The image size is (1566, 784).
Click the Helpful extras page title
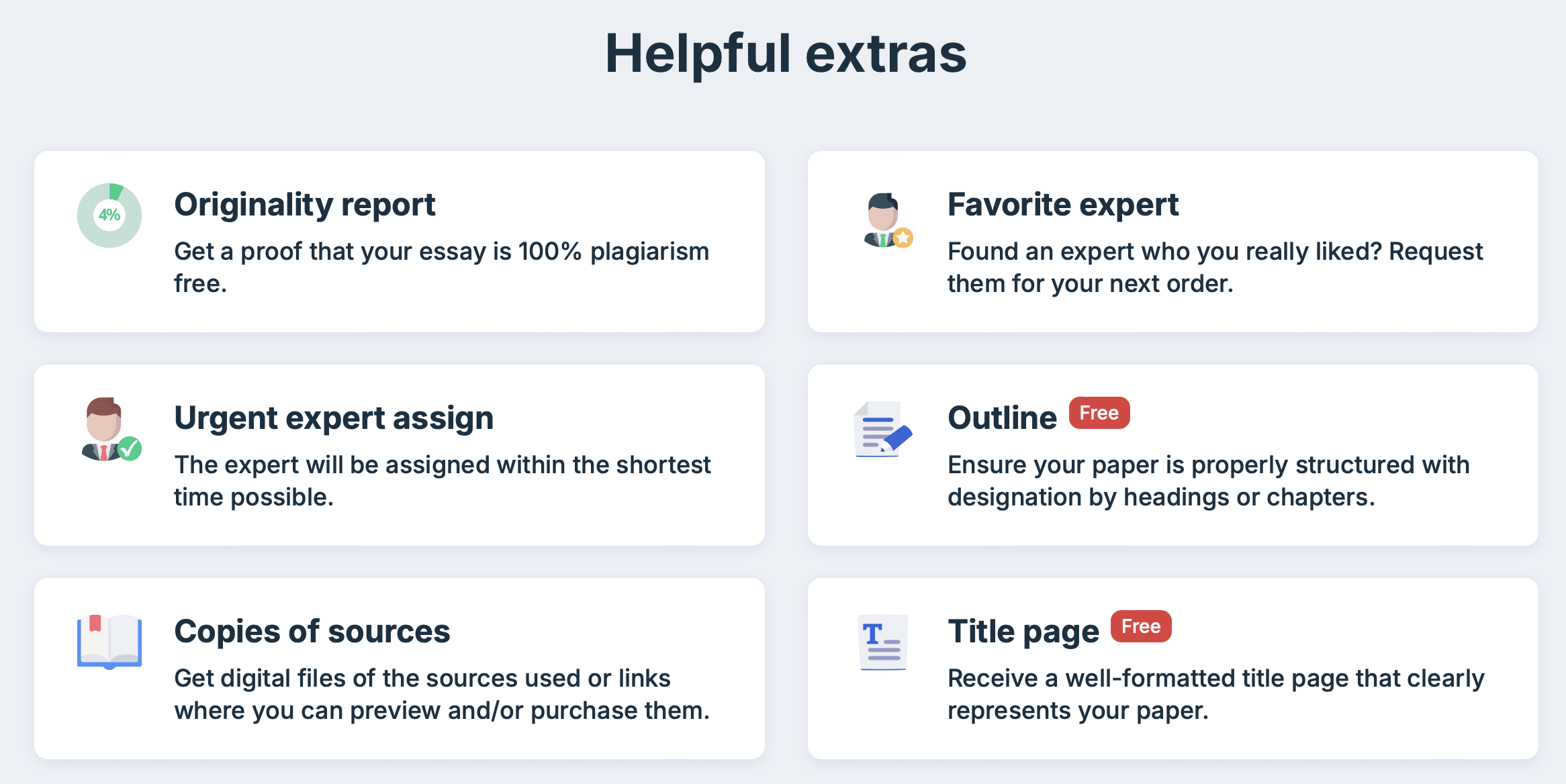pyautogui.click(x=786, y=54)
